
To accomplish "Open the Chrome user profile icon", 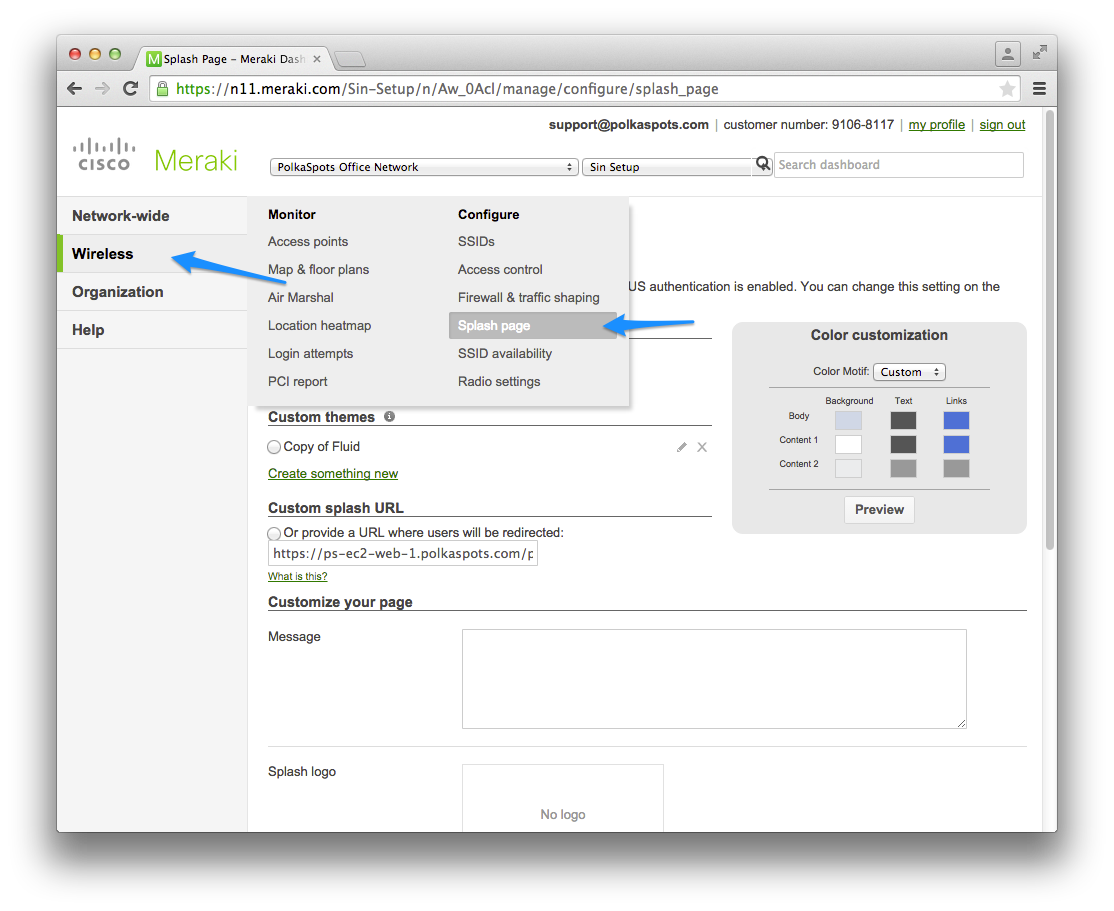I will pyautogui.click(x=1007, y=54).
